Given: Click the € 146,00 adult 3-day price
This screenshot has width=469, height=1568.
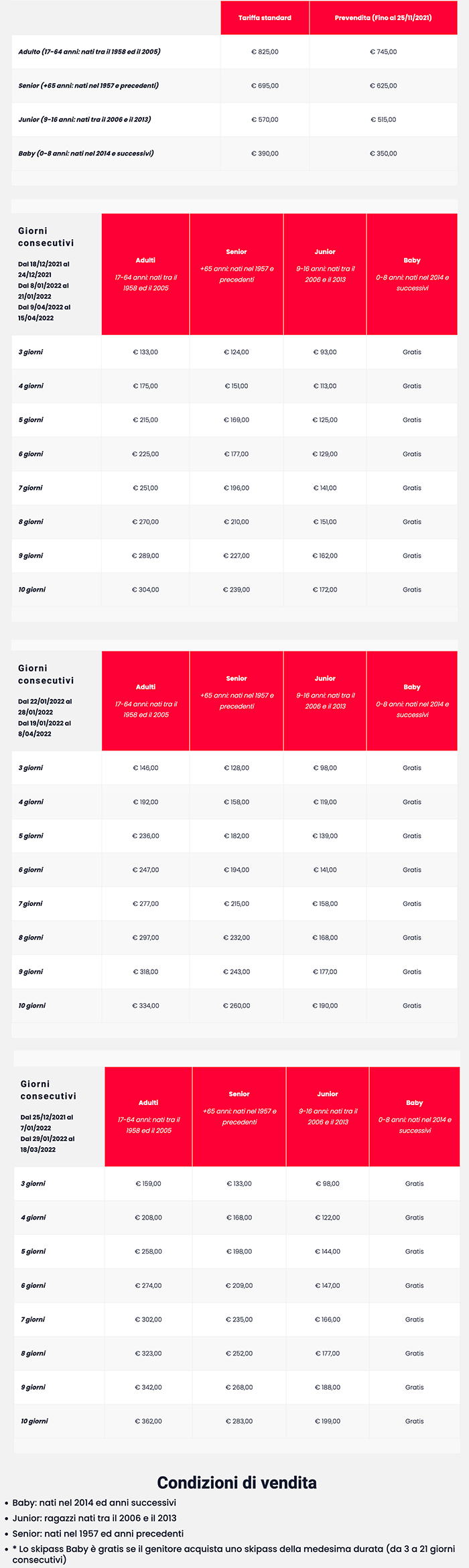Looking at the screenshot, I should [145, 768].
